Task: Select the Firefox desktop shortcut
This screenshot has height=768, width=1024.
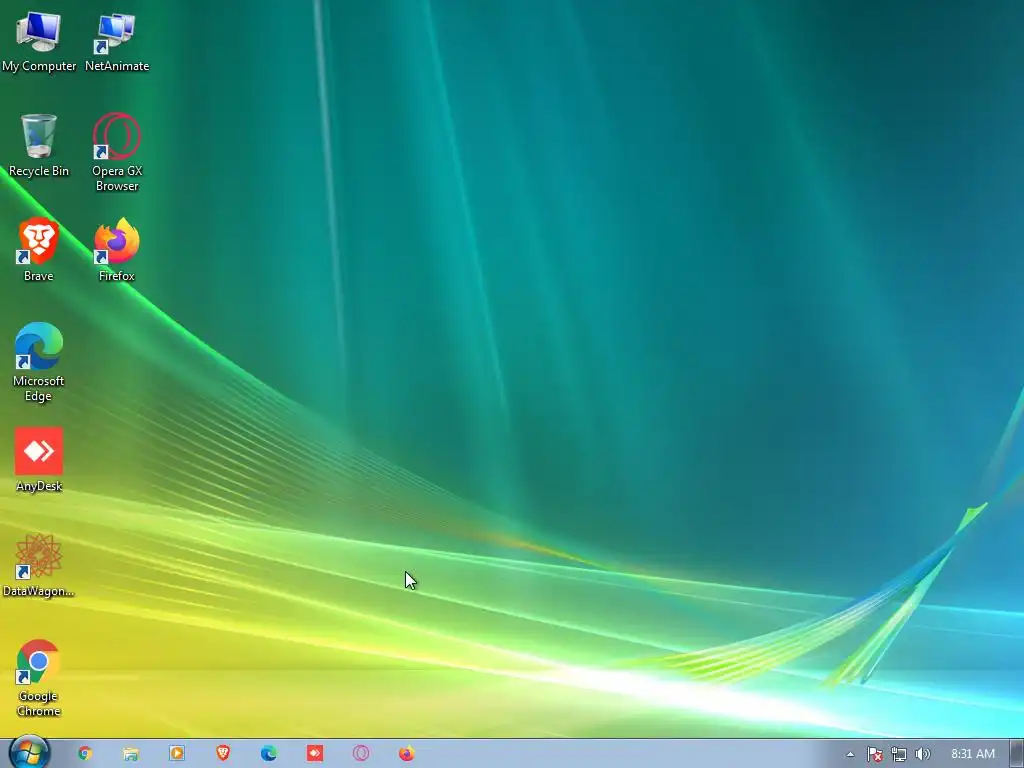Action: (117, 250)
